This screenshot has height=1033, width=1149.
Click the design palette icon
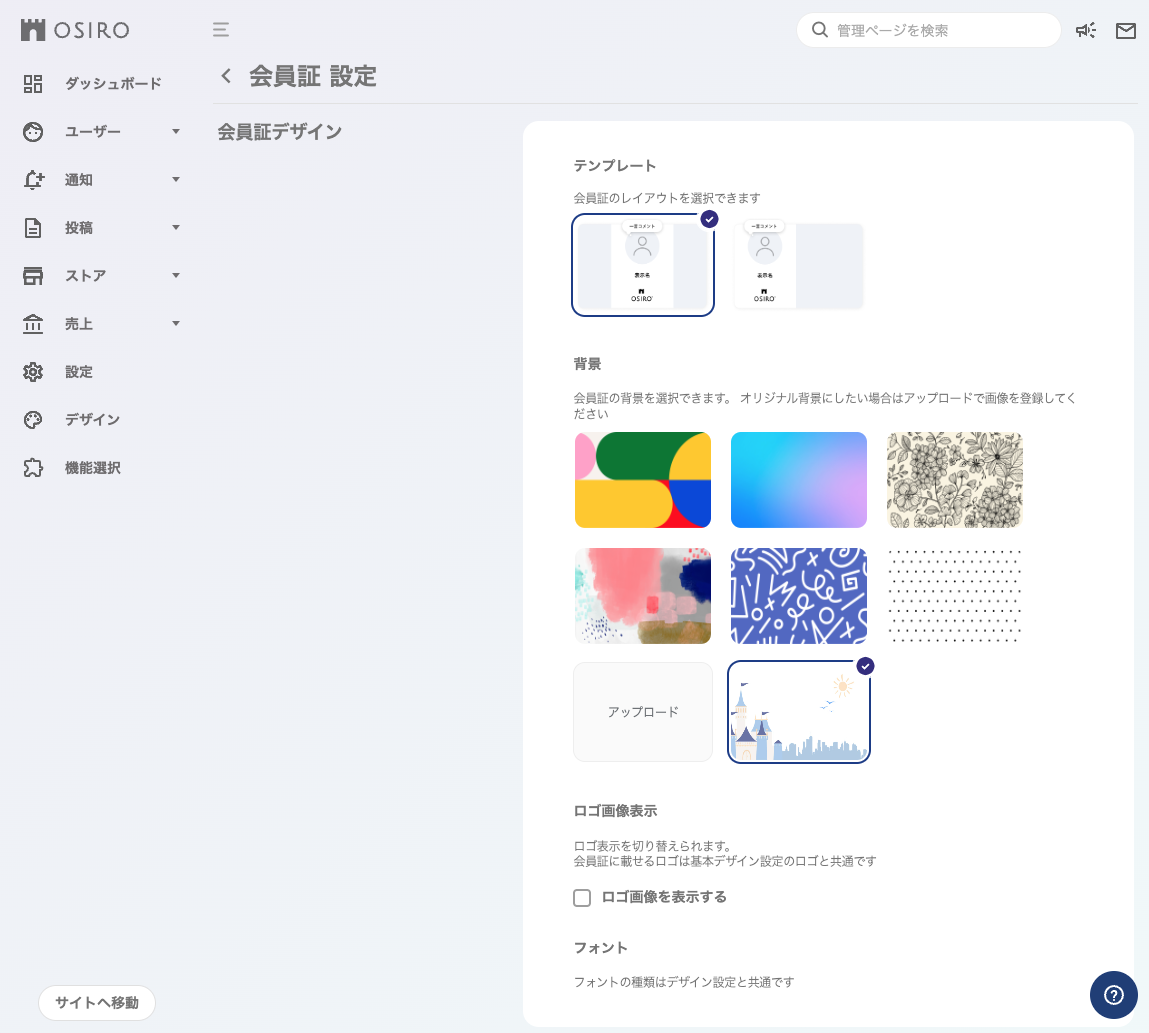(x=33, y=420)
